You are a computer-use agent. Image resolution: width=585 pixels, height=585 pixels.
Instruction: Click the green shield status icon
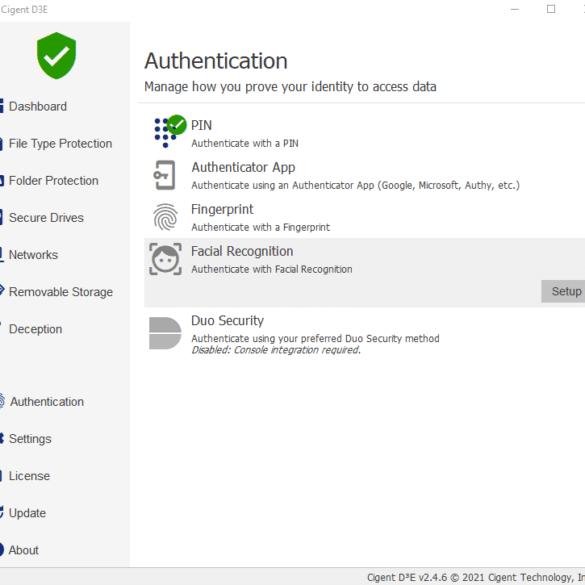pyautogui.click(x=56, y=56)
